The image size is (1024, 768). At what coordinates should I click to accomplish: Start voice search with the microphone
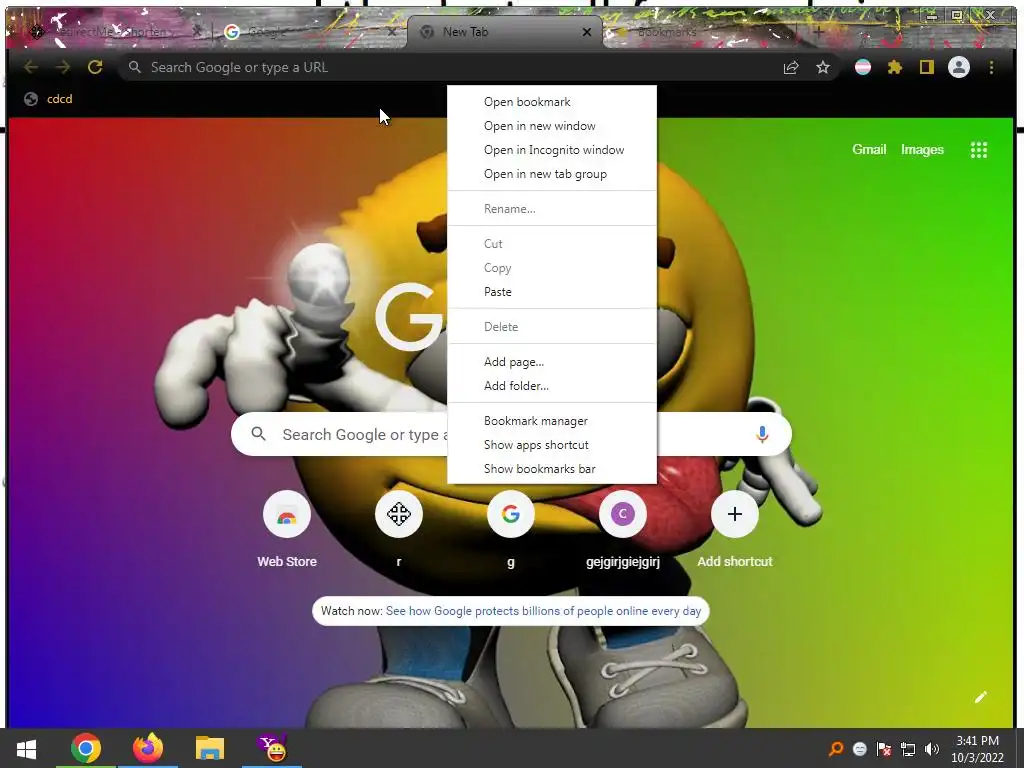click(x=761, y=434)
